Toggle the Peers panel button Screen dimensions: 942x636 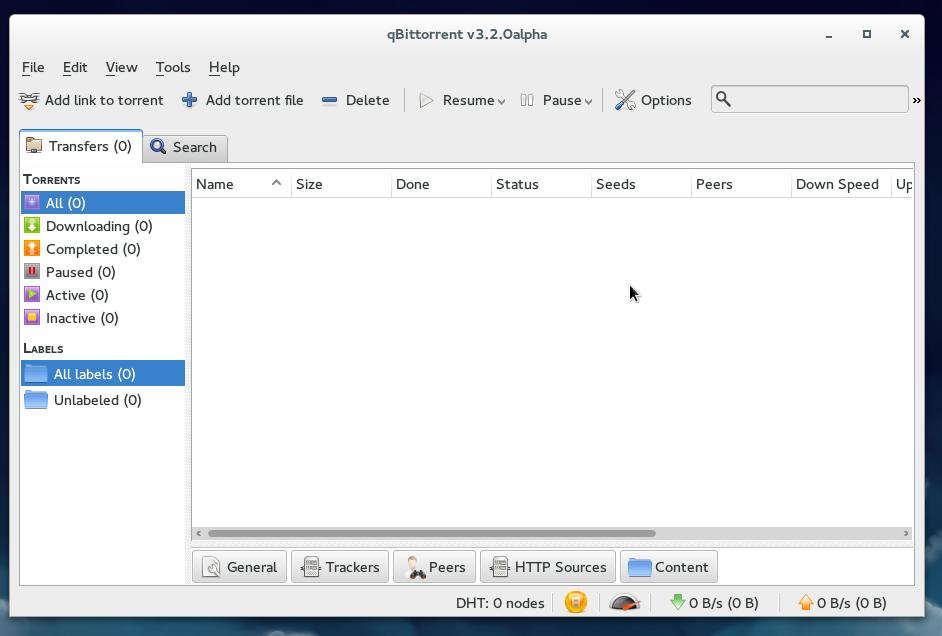(x=435, y=567)
